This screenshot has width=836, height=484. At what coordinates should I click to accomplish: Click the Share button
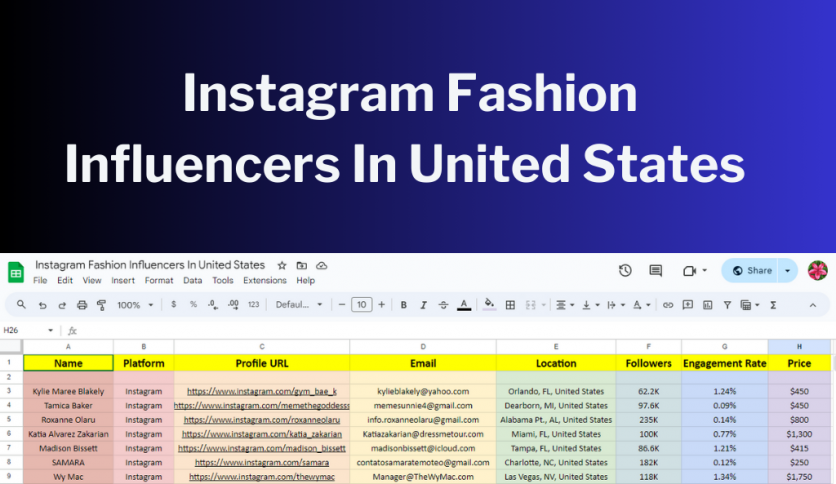coord(751,271)
